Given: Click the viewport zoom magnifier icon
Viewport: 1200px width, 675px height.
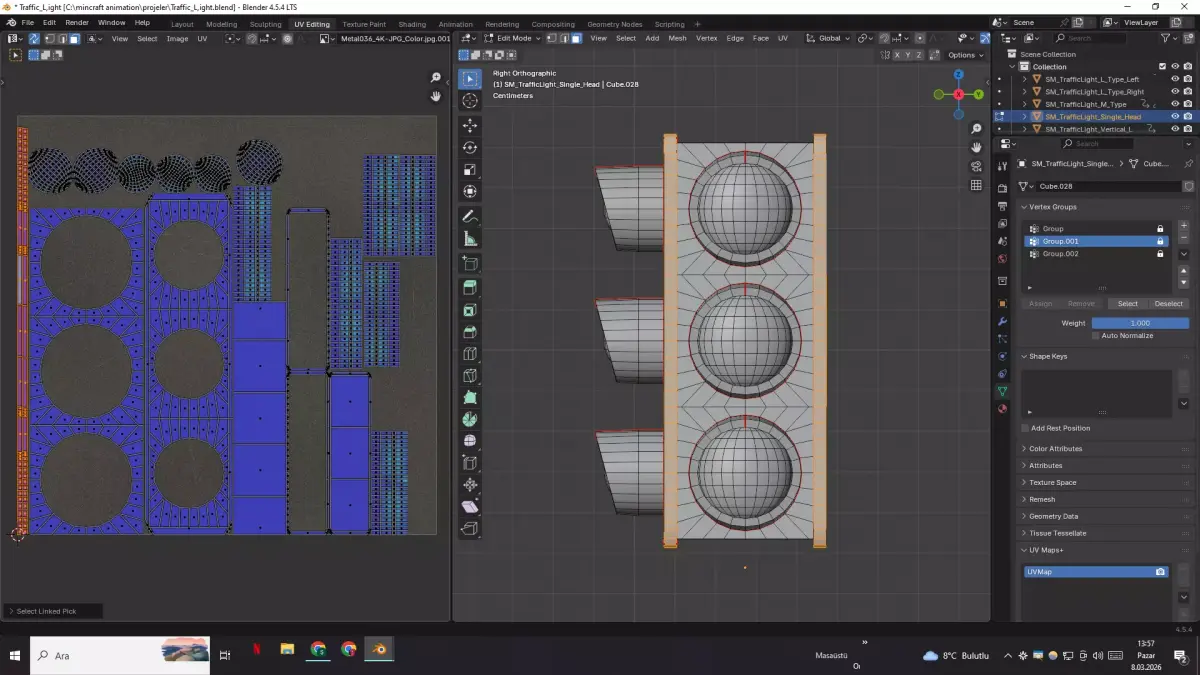Looking at the screenshot, I should click(x=976, y=129).
